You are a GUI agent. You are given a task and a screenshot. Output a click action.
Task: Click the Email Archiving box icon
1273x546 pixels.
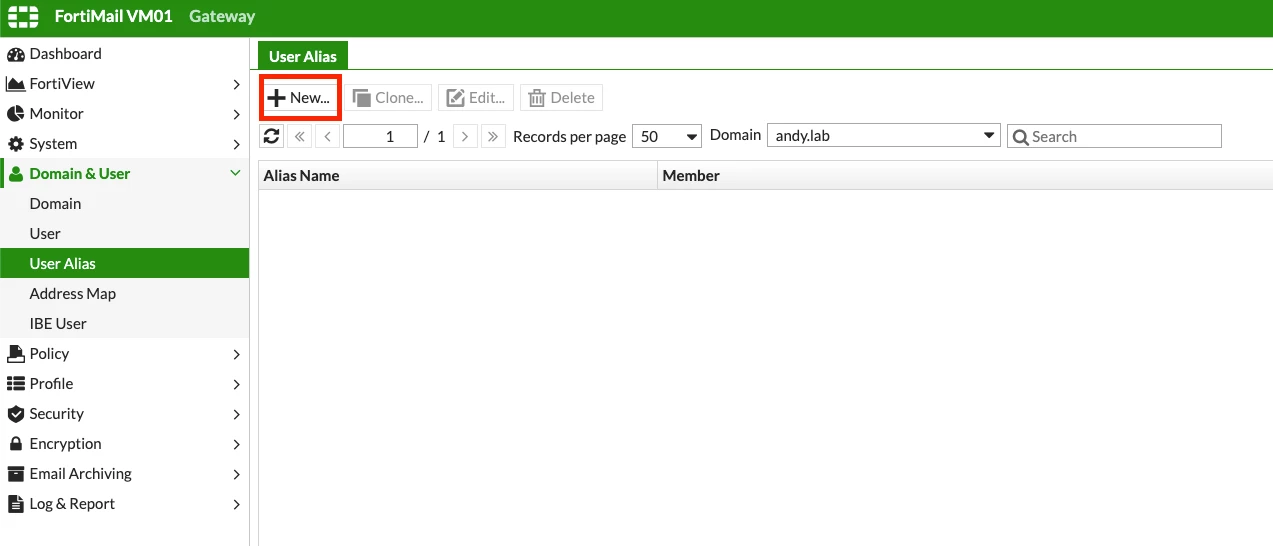[16, 474]
